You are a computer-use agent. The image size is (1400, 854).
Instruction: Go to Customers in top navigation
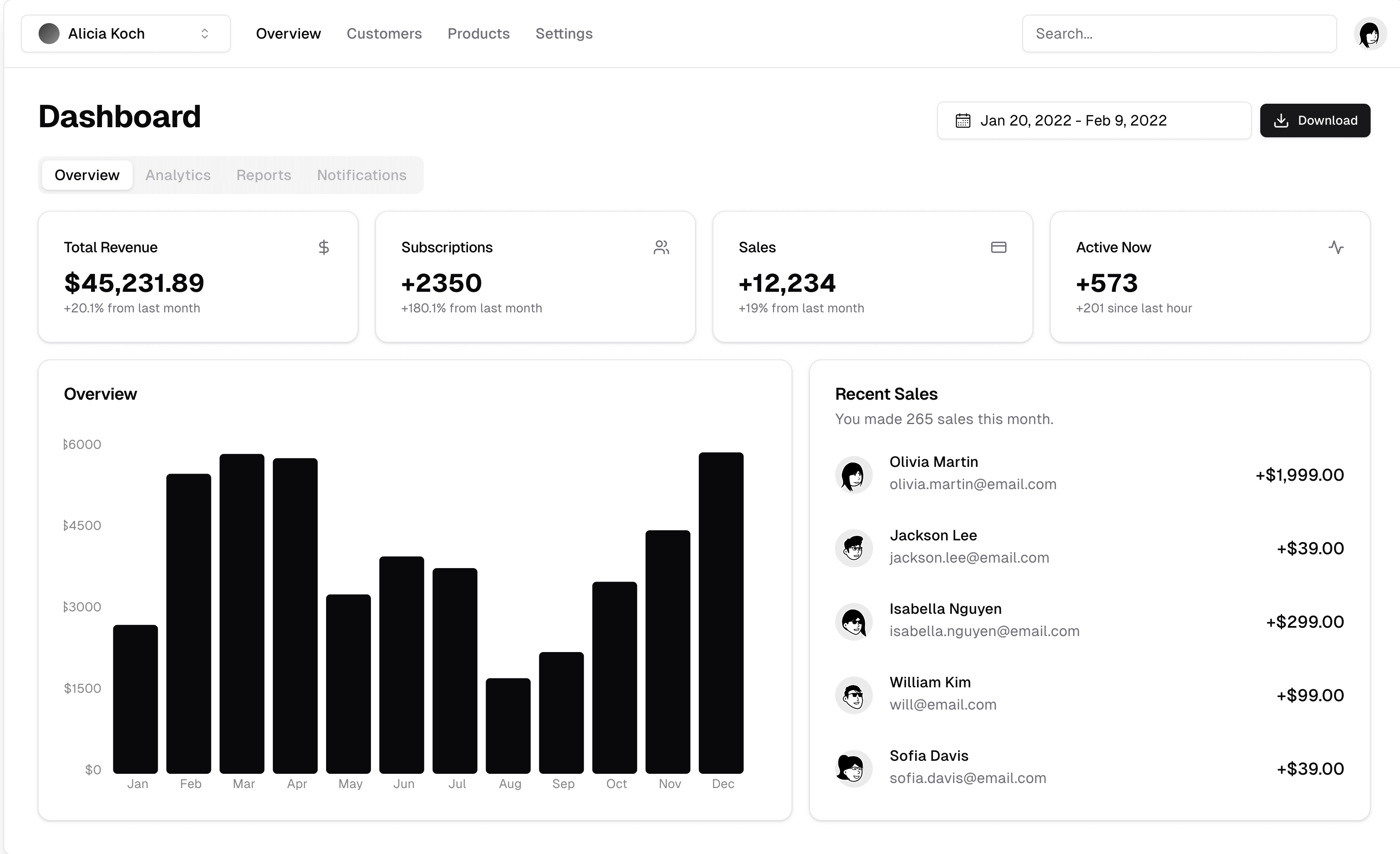[x=384, y=34]
